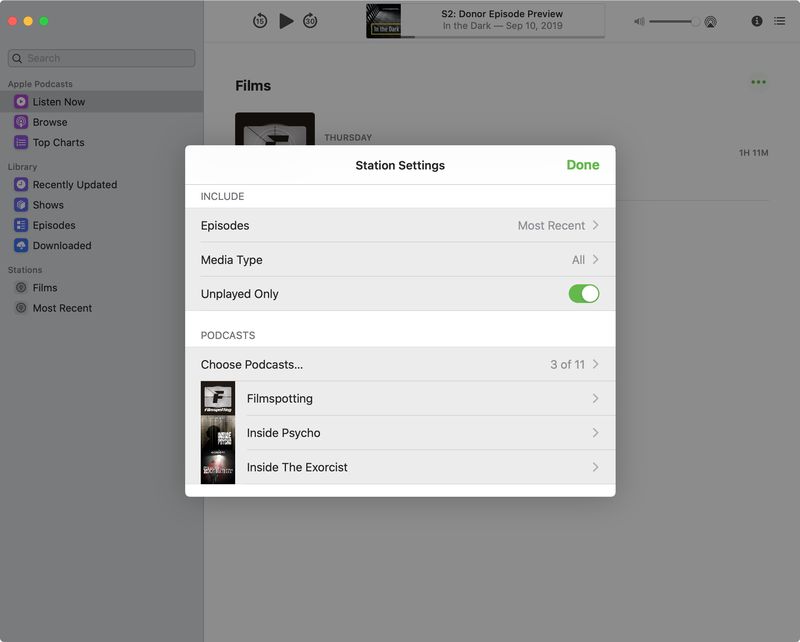The image size is (800, 642).
Task: Open Browse in the sidebar
Action: pyautogui.click(x=102, y=122)
